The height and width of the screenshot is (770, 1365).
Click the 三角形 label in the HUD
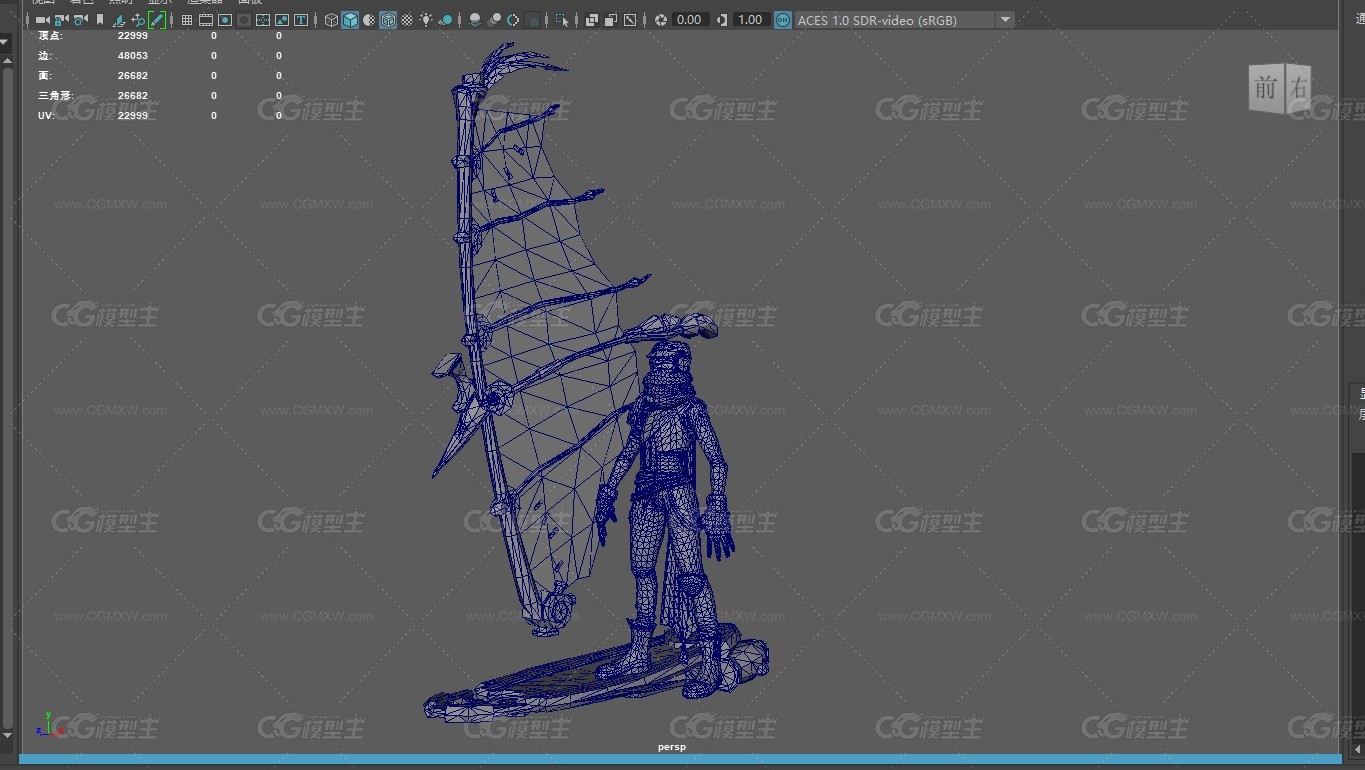click(x=55, y=96)
